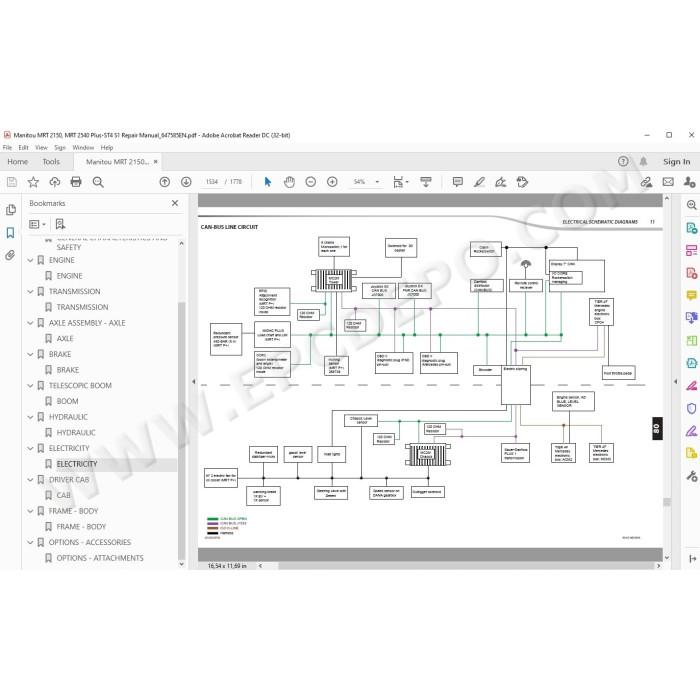Jump to the OPTIONS - ATTACHMENTS bookmark

100,558
